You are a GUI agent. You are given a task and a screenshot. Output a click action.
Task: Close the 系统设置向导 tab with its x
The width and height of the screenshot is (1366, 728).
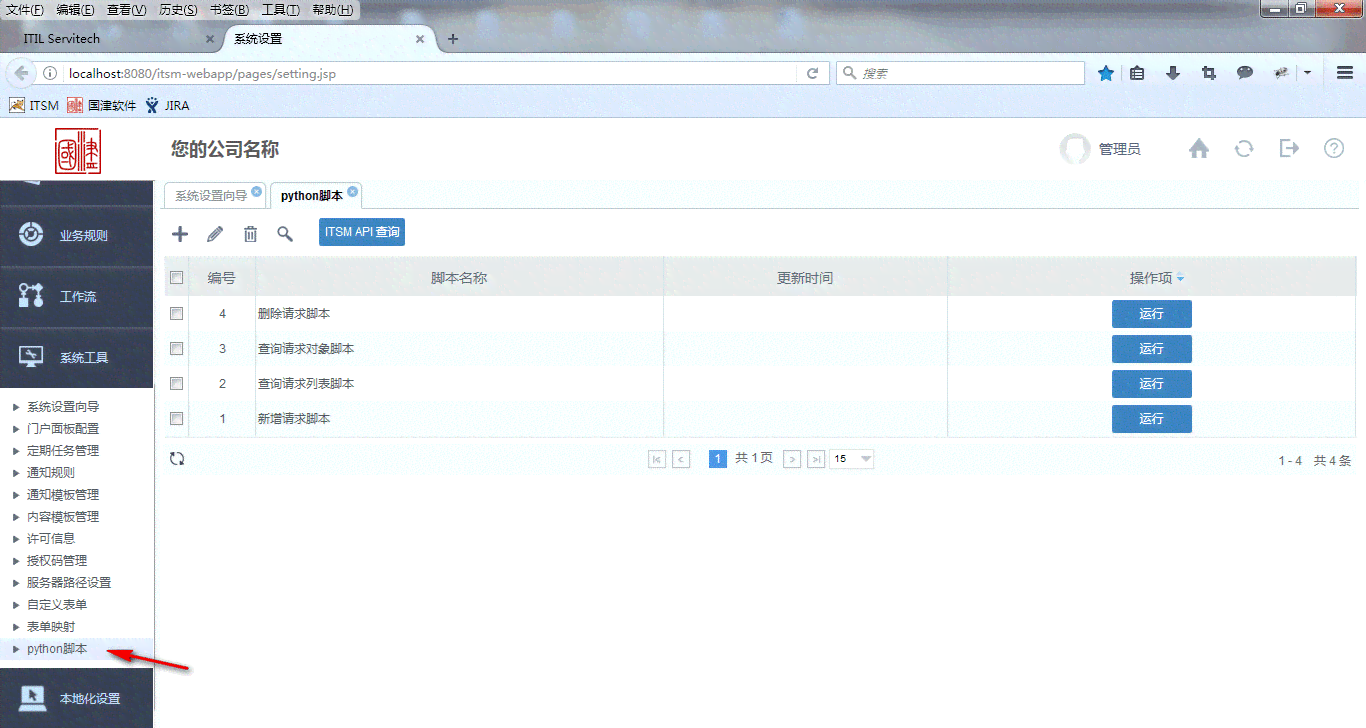coord(257,191)
